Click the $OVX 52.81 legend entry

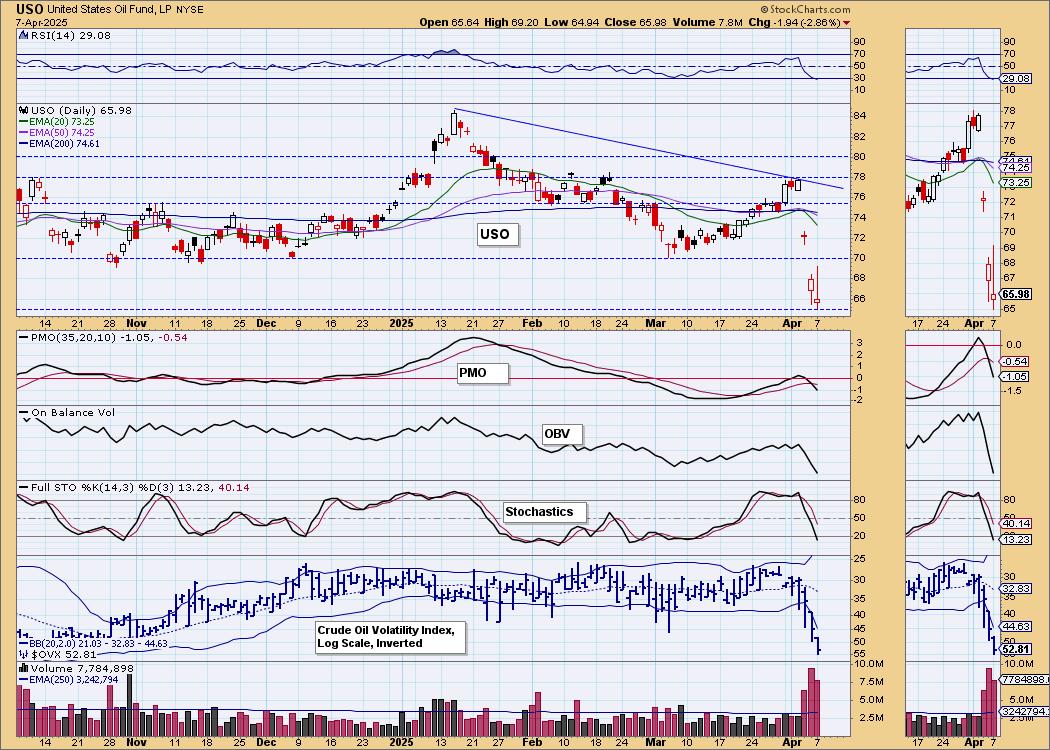[62, 654]
